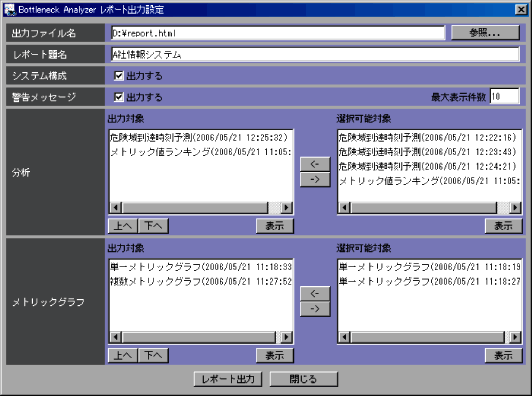The height and width of the screenshot is (396, 532).
Task: Select 単一メトリックグラフ 11:18:19 entry
Action: pos(430,267)
